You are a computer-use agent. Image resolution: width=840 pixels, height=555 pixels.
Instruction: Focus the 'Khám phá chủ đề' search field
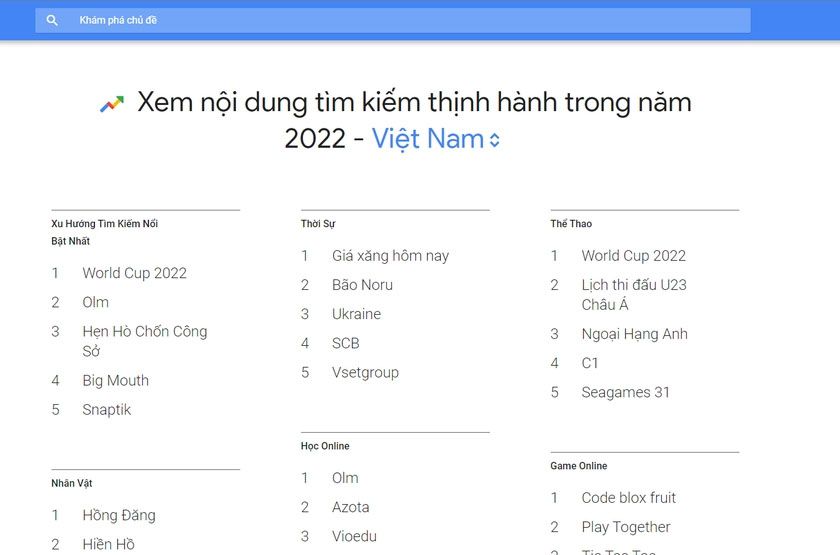coord(393,20)
